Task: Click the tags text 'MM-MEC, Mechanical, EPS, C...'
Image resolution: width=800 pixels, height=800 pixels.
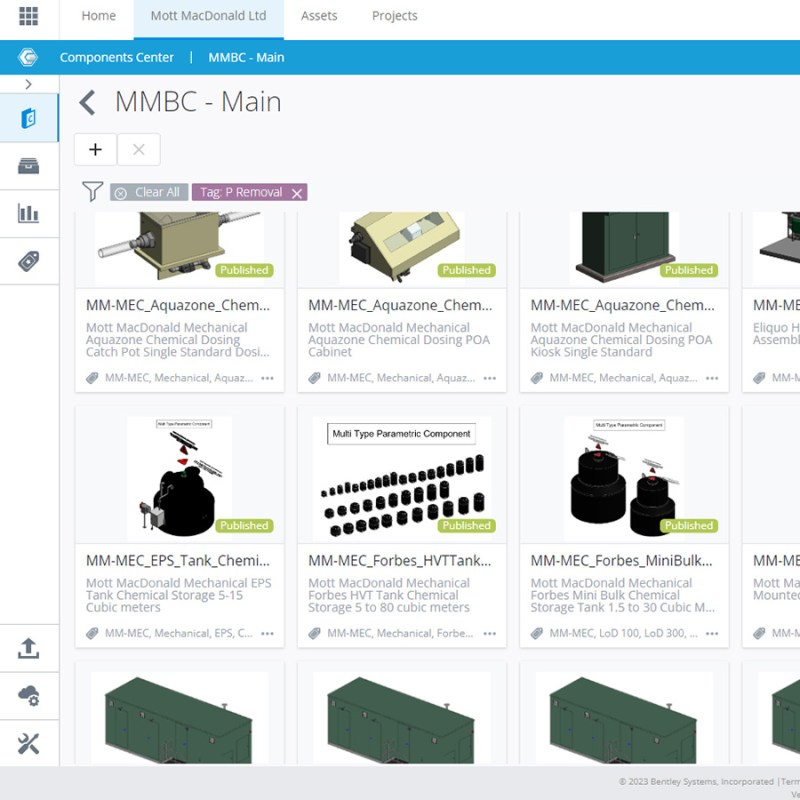Action: click(x=179, y=634)
